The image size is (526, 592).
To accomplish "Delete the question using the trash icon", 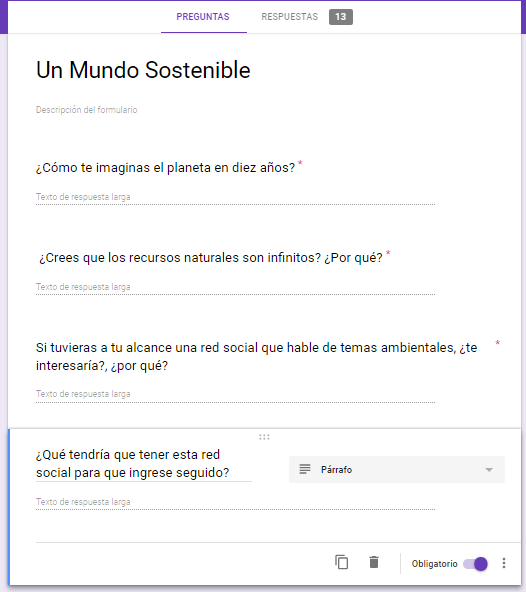I will coord(374,562).
